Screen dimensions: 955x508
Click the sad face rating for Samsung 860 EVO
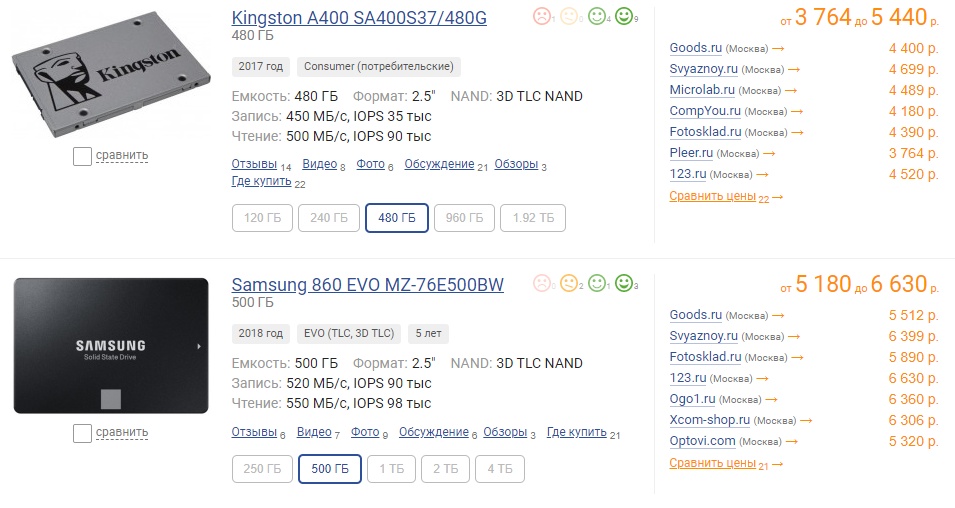point(541,283)
